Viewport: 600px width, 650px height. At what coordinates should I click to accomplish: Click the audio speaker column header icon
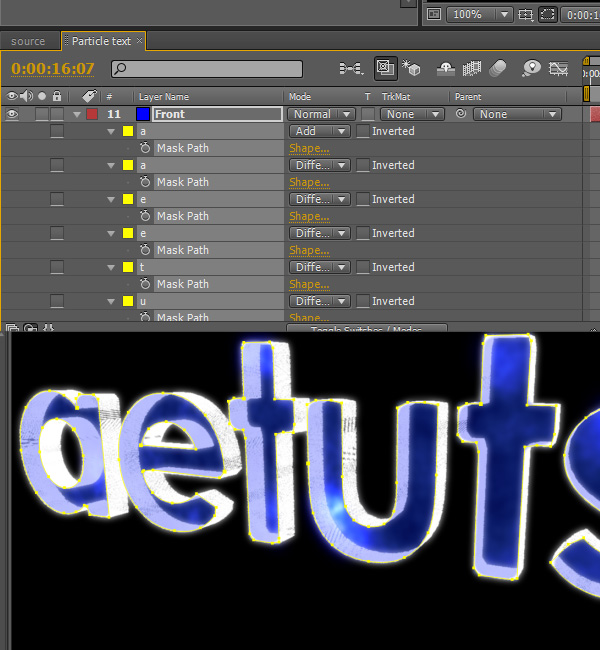click(27, 96)
